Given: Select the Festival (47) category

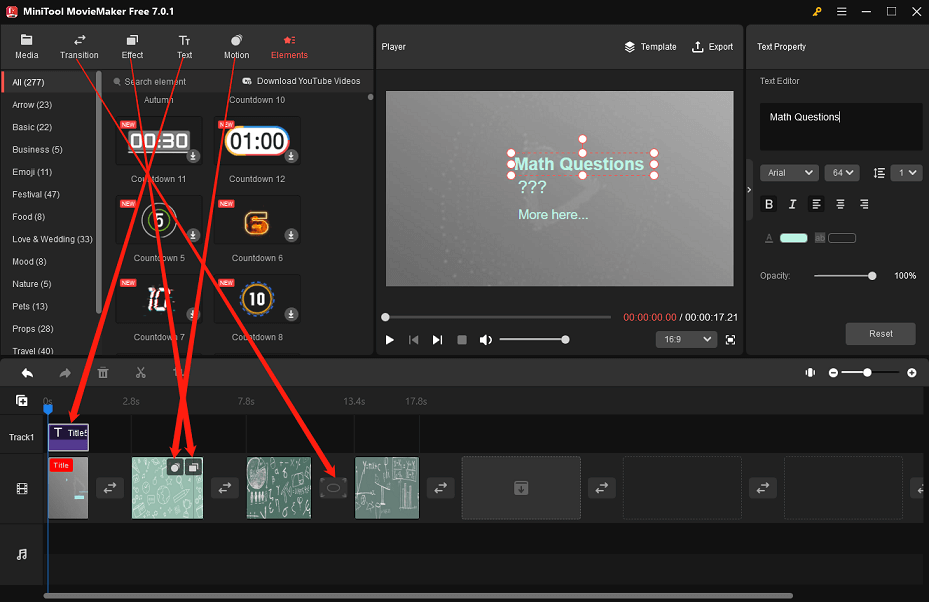Looking at the screenshot, I should click(x=36, y=194).
